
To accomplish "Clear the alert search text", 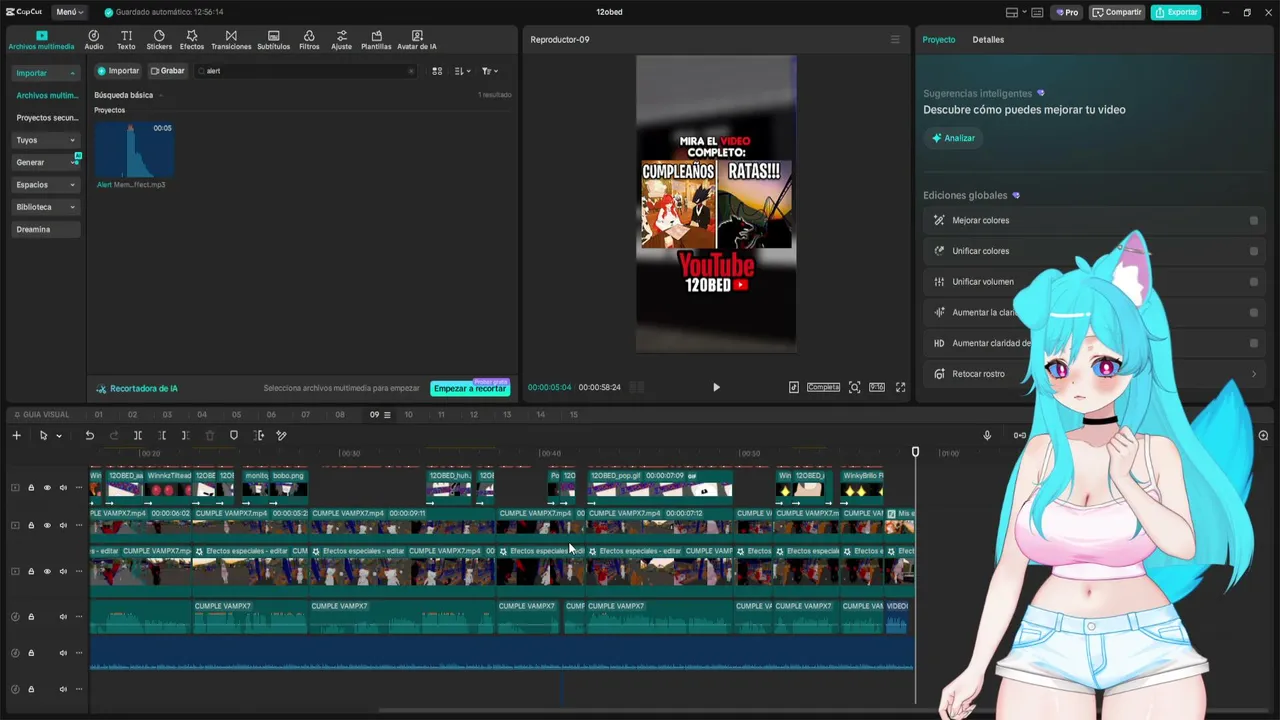I will click(x=410, y=71).
